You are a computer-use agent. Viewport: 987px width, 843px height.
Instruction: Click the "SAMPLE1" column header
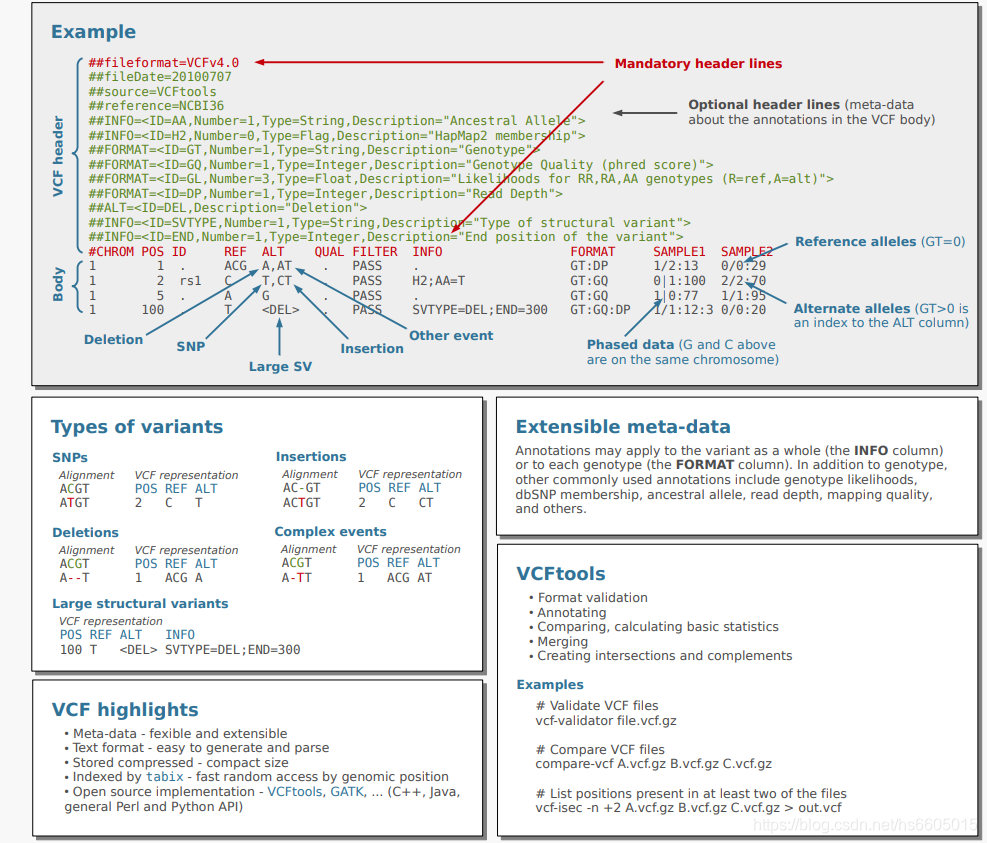(679, 252)
